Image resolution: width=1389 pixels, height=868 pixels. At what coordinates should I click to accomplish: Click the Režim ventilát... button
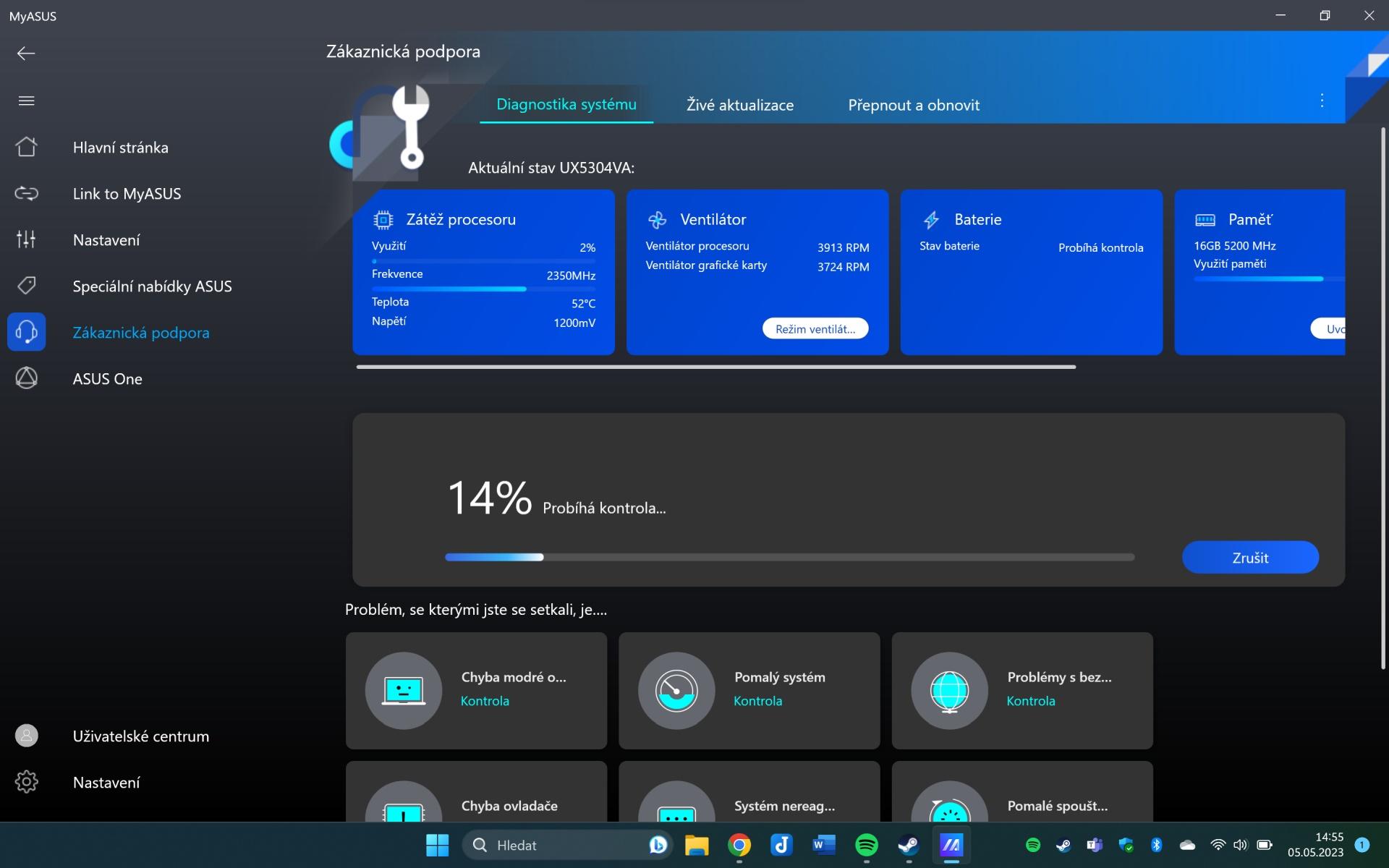pos(815,328)
